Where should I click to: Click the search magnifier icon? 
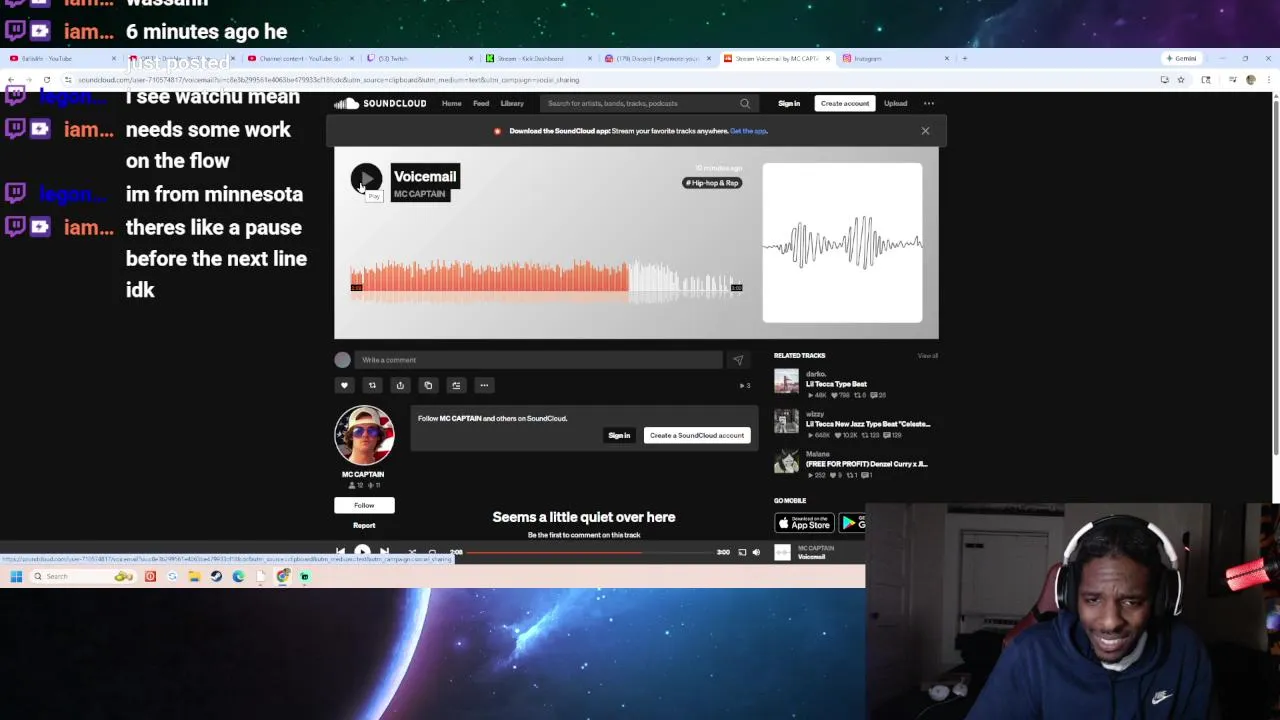(745, 103)
